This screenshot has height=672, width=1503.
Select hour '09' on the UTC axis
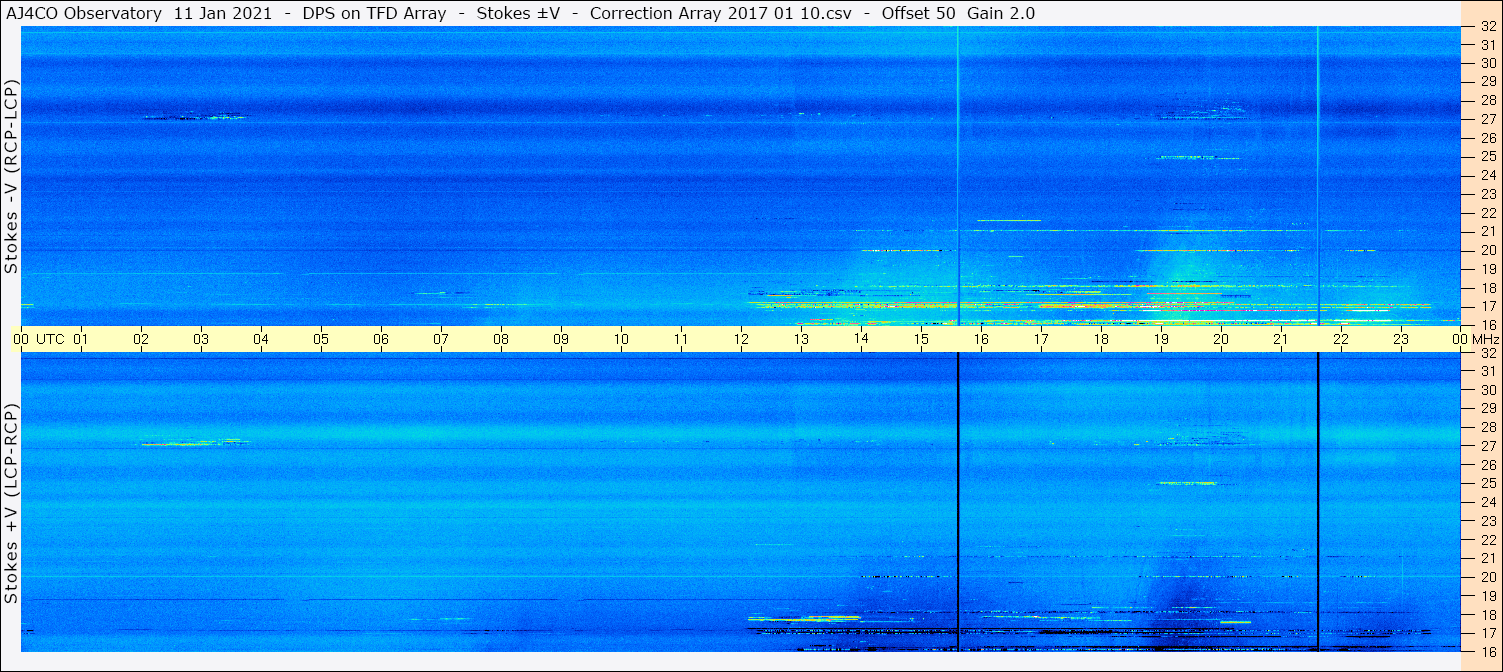[x=561, y=339]
